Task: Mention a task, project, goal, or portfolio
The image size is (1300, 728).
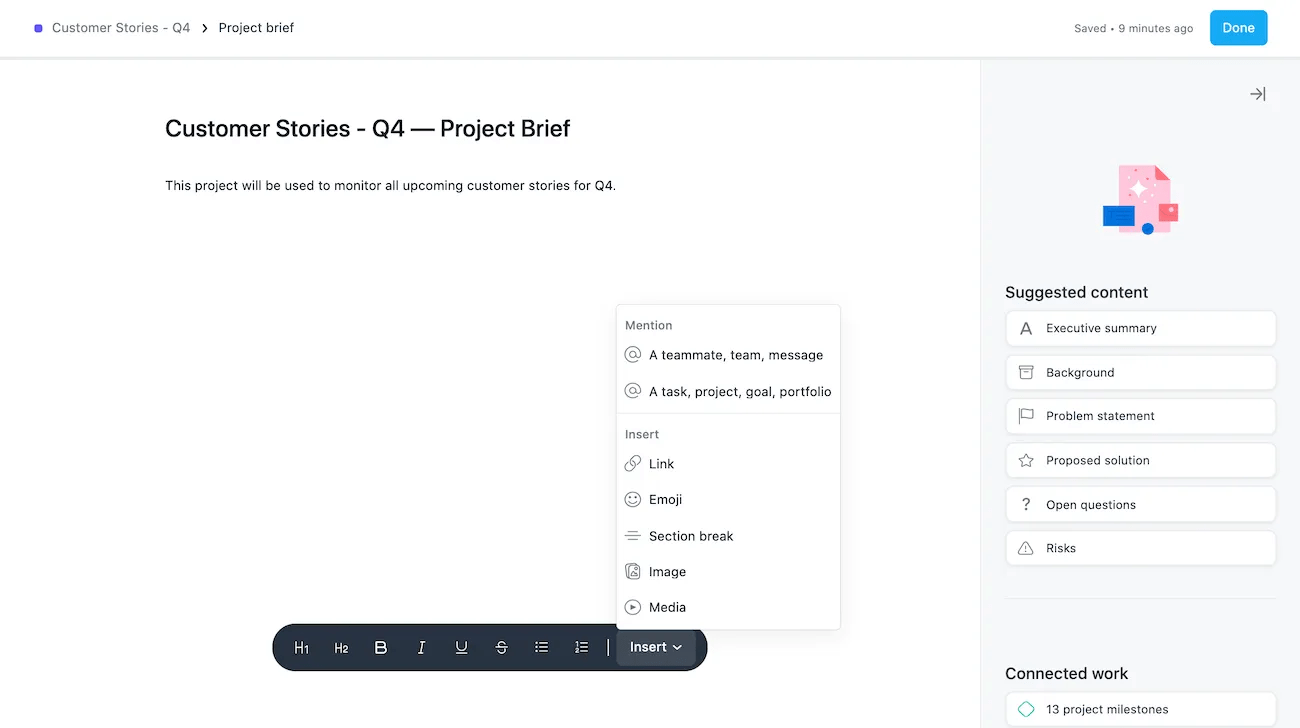Action: click(x=740, y=391)
